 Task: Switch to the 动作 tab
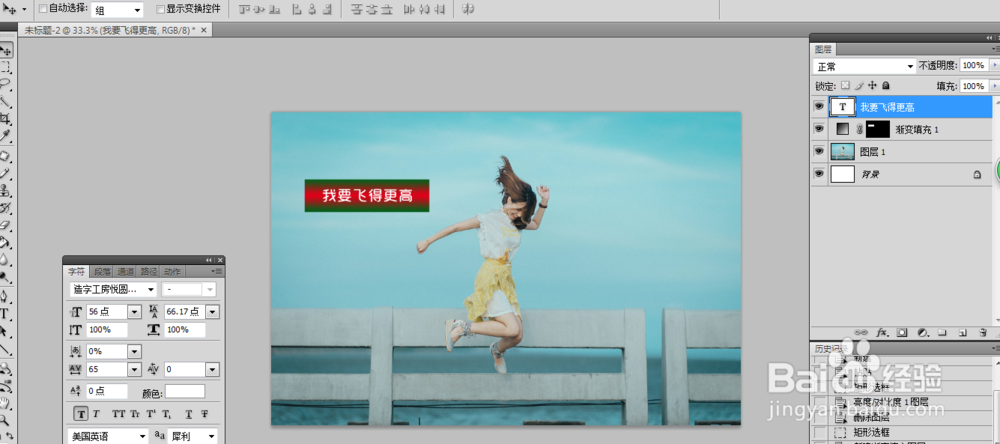171,272
